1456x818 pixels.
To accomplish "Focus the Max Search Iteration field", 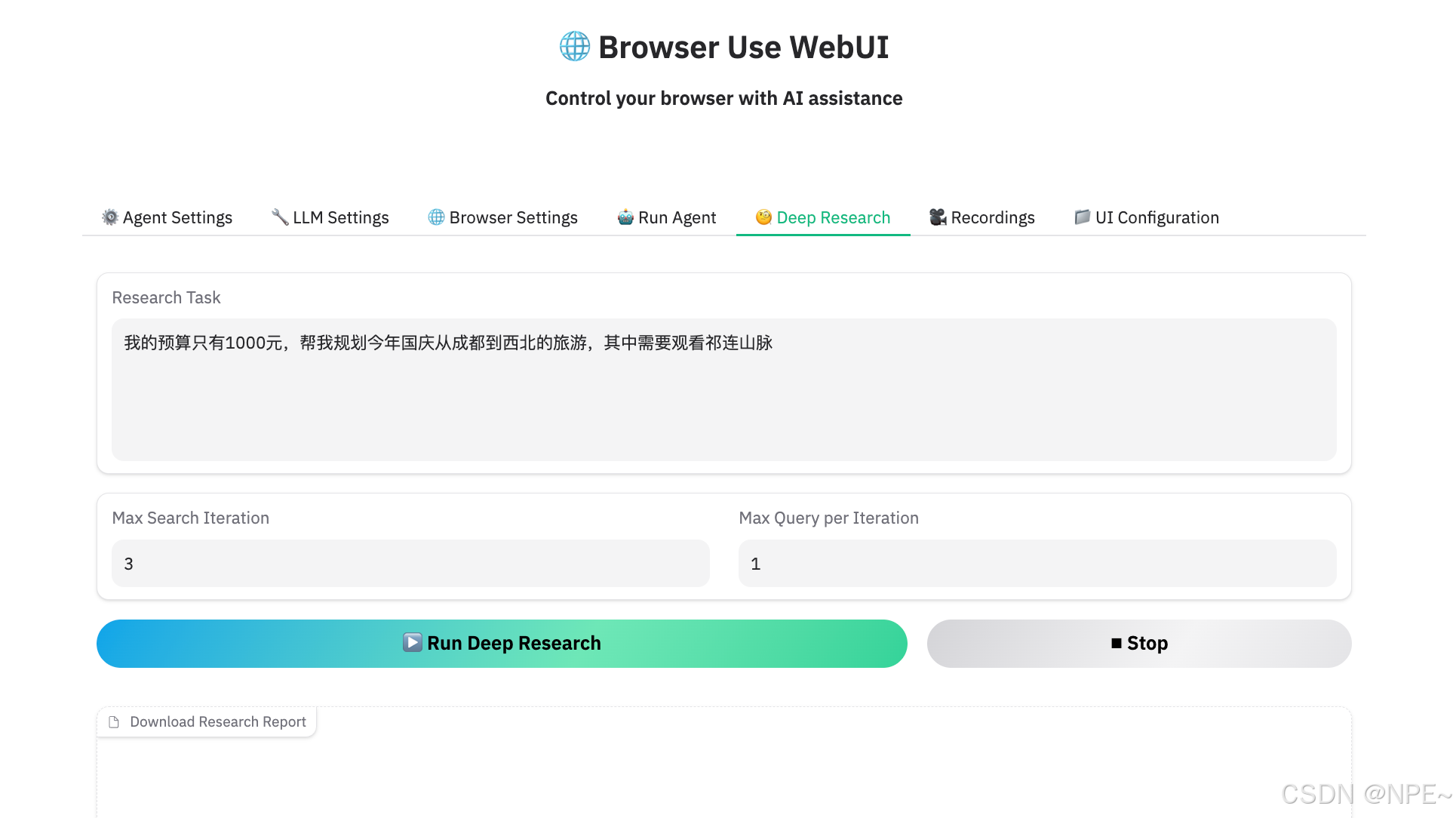I will click(410, 564).
